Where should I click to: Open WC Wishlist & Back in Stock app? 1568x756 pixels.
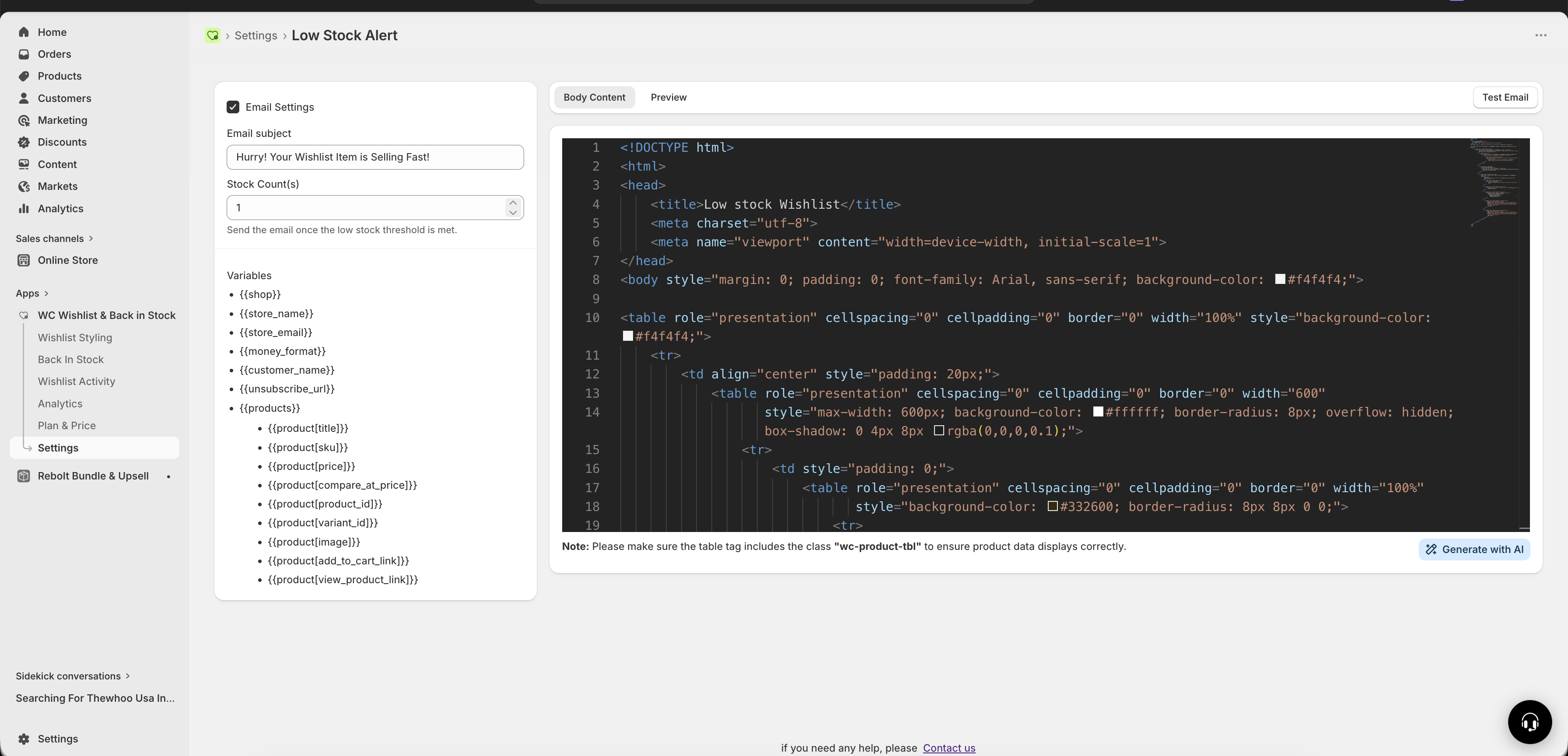pyautogui.click(x=106, y=315)
